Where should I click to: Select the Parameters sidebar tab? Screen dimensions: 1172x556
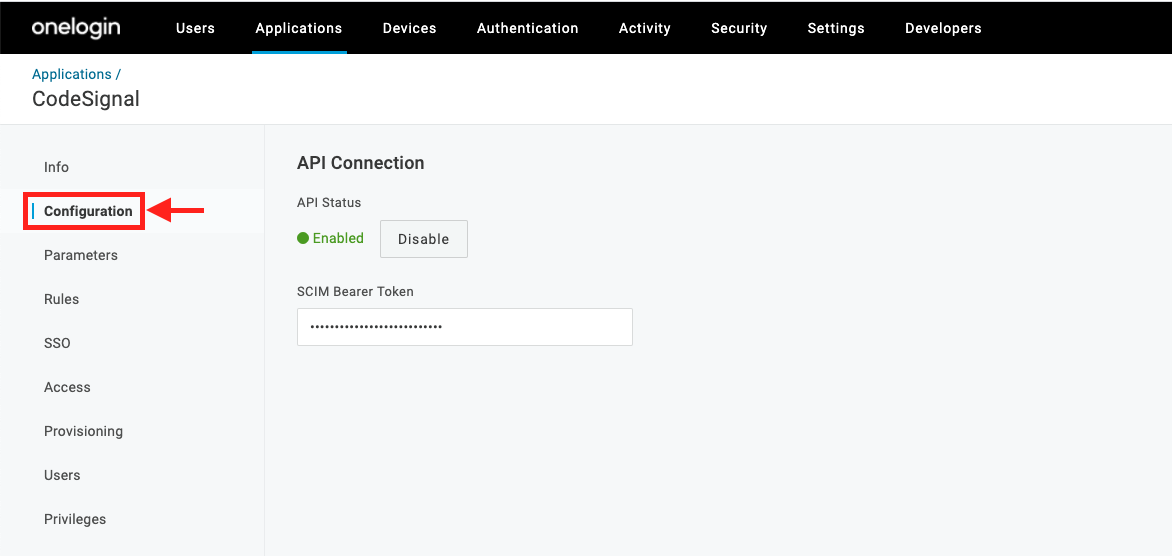pyautogui.click(x=81, y=256)
